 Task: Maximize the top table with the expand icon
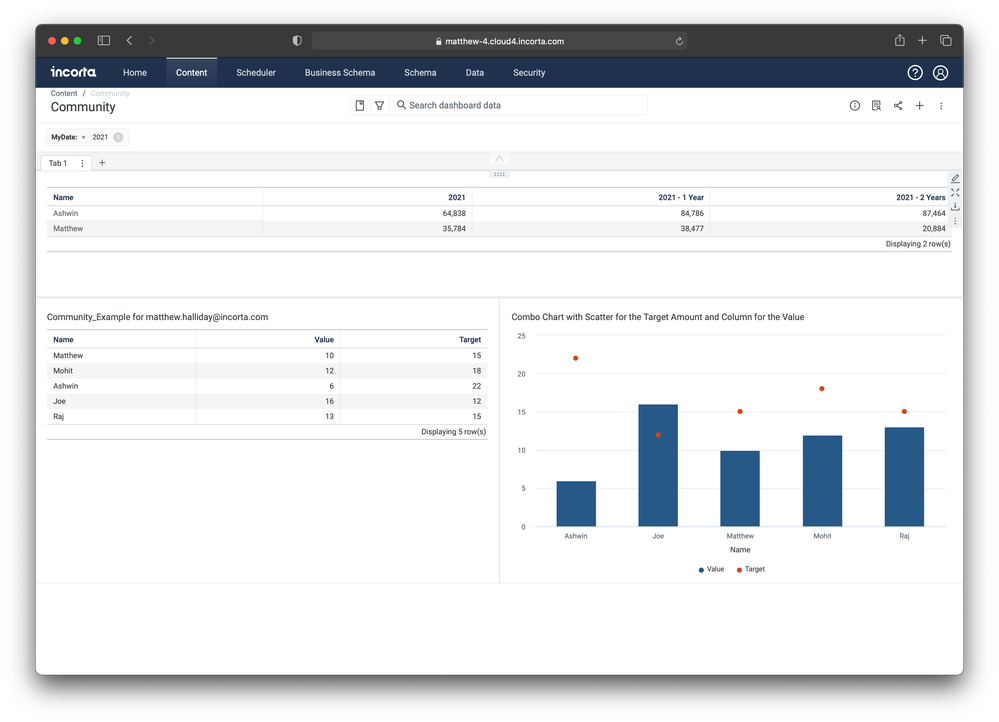click(x=955, y=192)
